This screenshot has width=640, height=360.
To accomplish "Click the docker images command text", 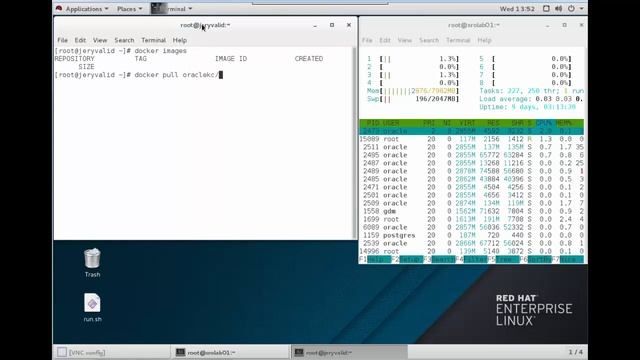I will pyautogui.click(x=160, y=51).
